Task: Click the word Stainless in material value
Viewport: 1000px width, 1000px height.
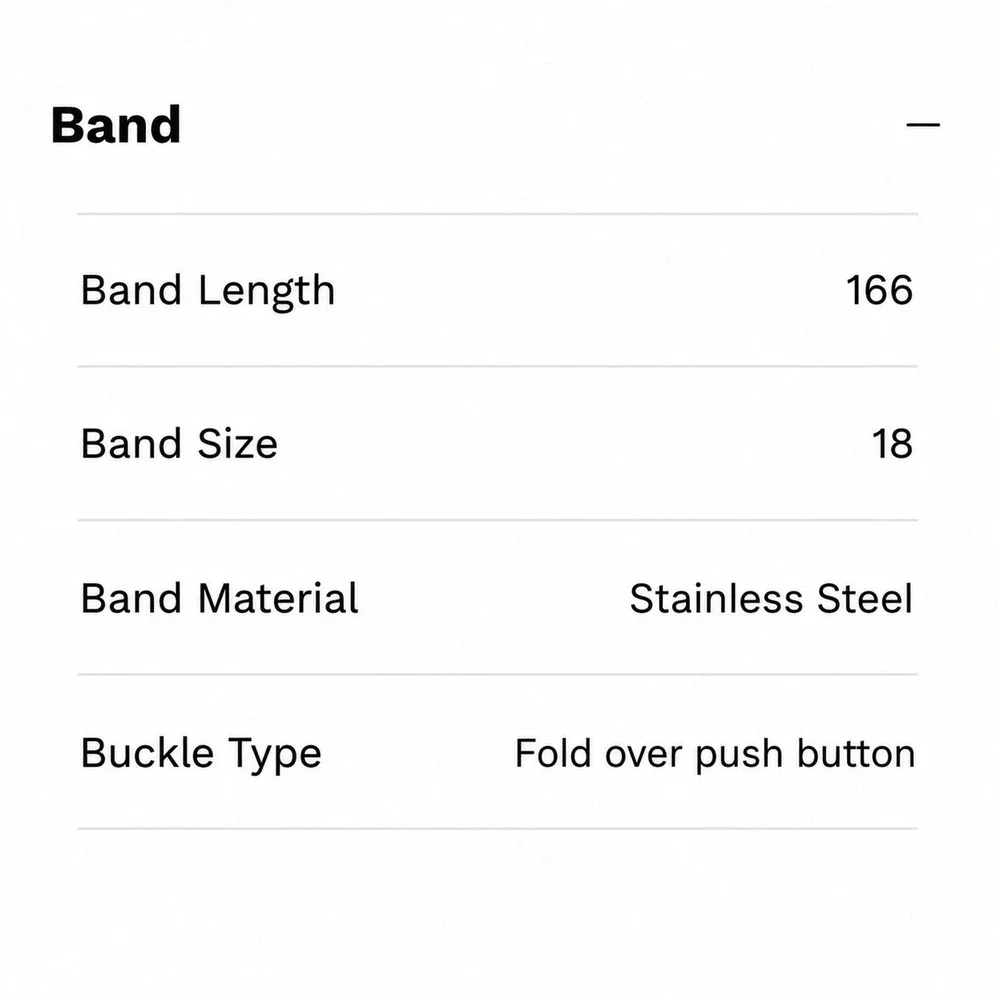Action: pyautogui.click(x=716, y=598)
